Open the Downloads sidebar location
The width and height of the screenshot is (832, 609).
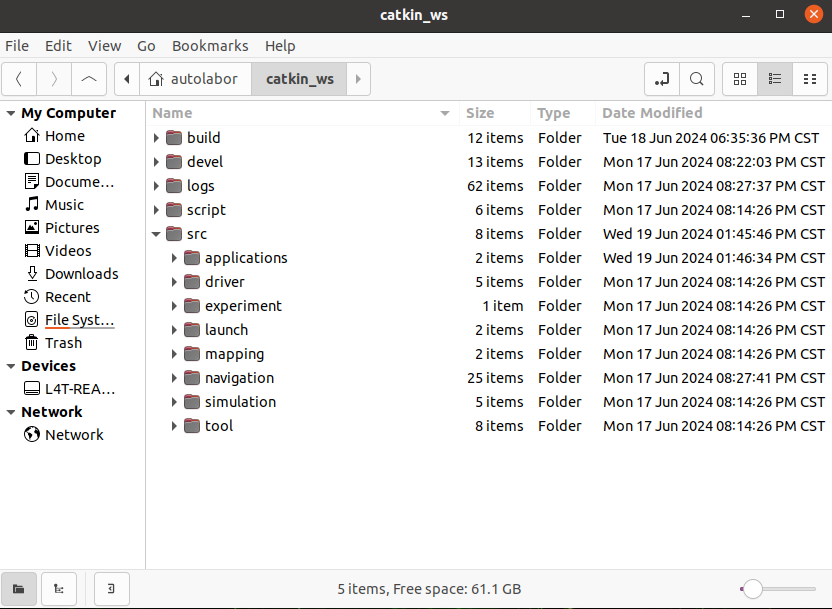81,274
